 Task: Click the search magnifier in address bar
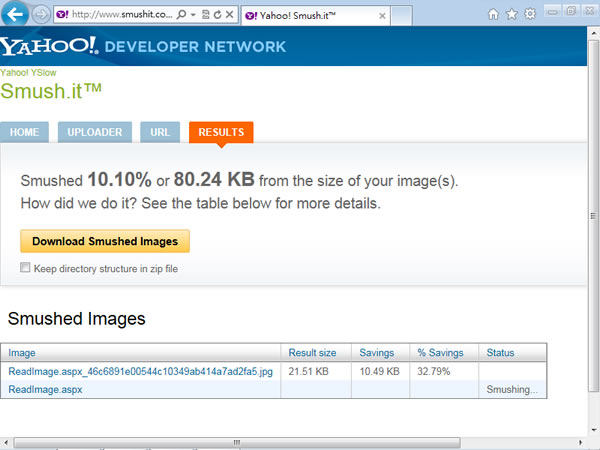182,15
